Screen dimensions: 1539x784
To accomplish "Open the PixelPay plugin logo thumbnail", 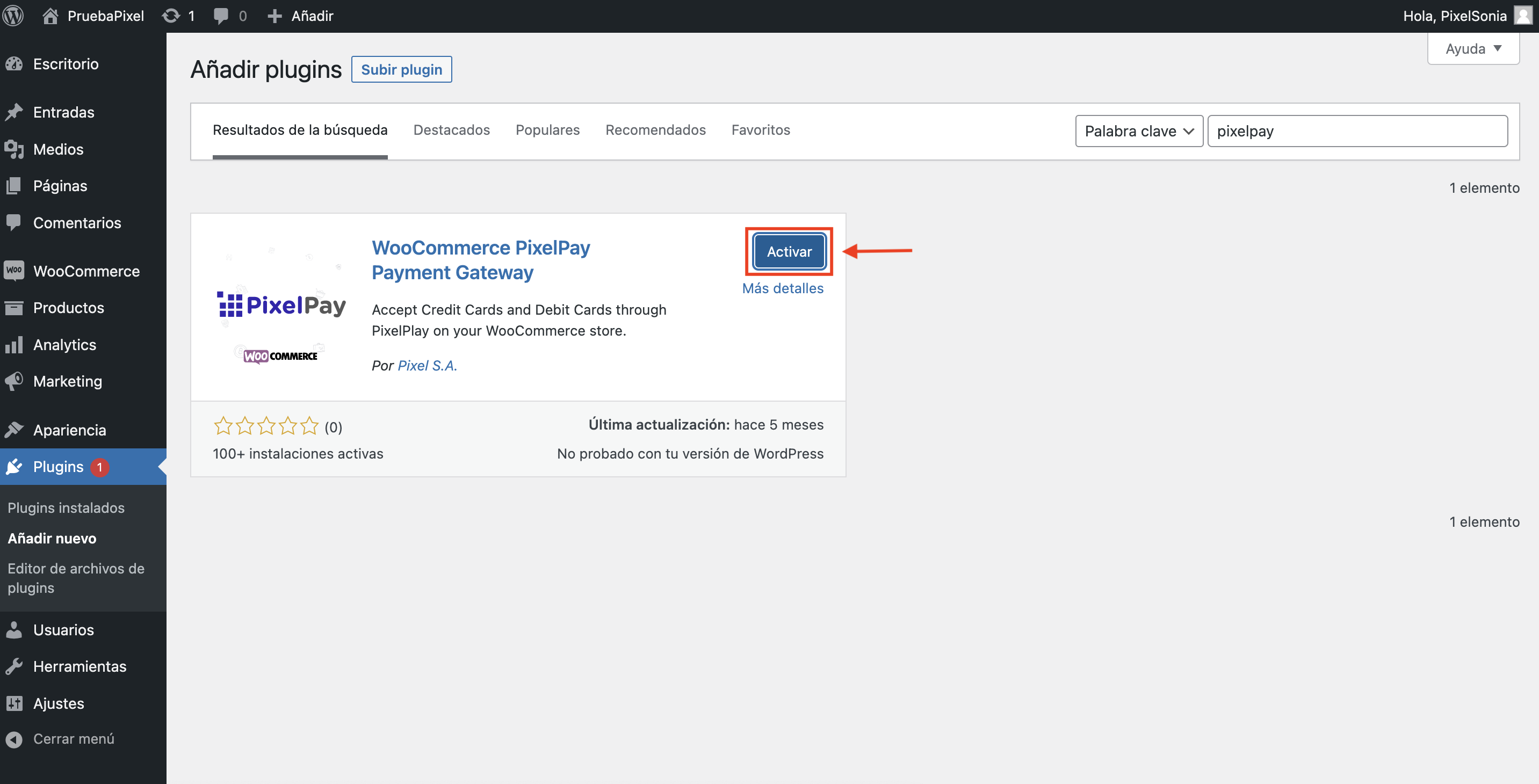I will coord(280,306).
